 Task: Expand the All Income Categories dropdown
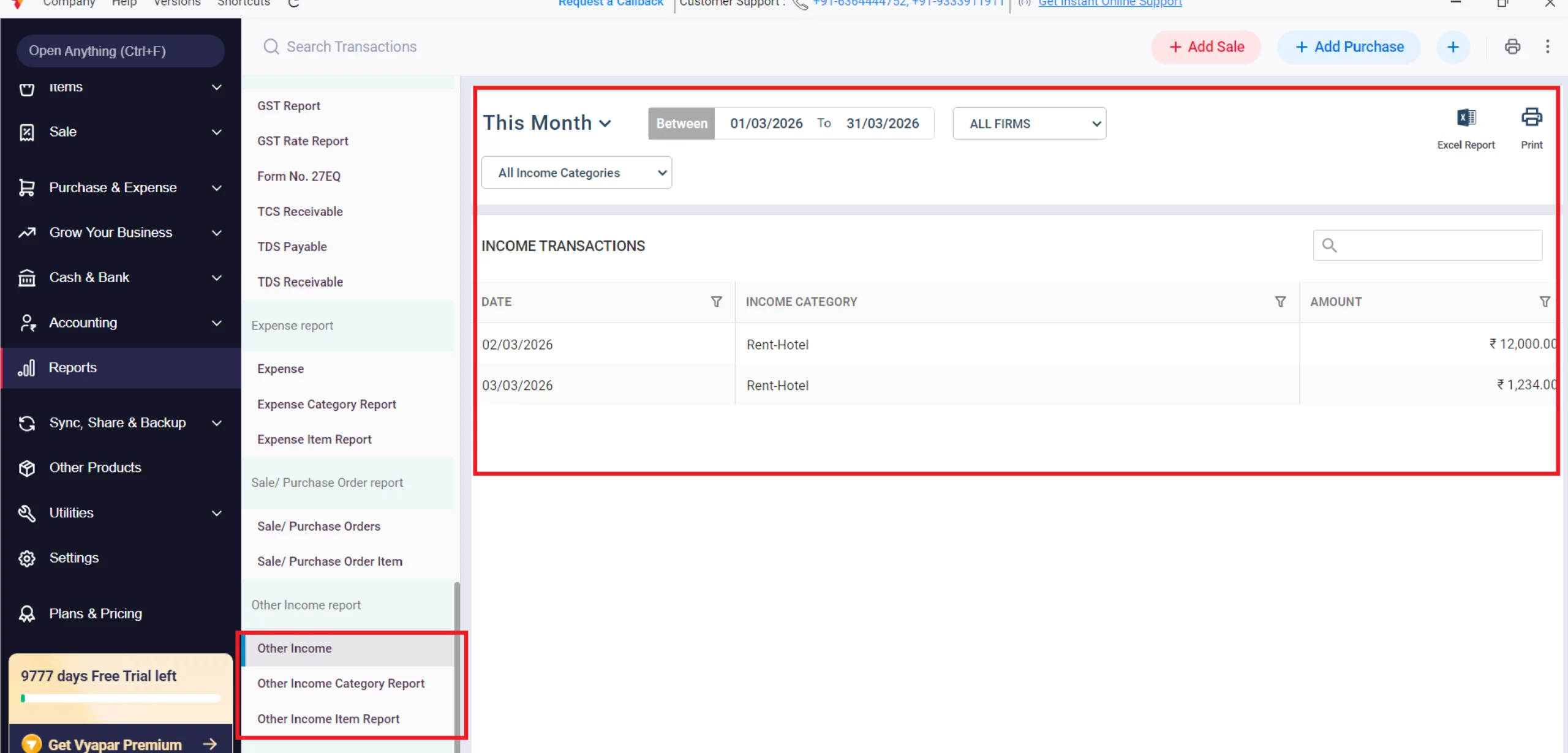pos(576,172)
